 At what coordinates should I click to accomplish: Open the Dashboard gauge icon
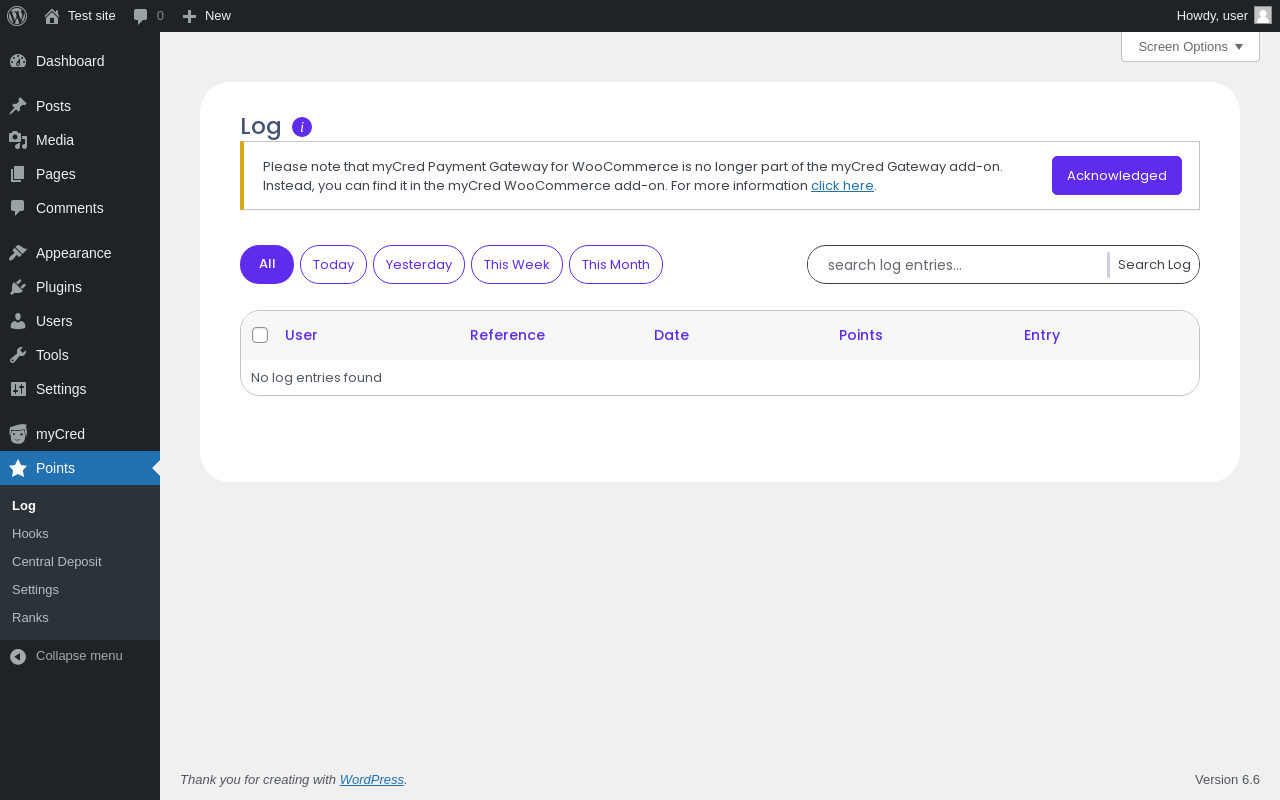pos(18,61)
